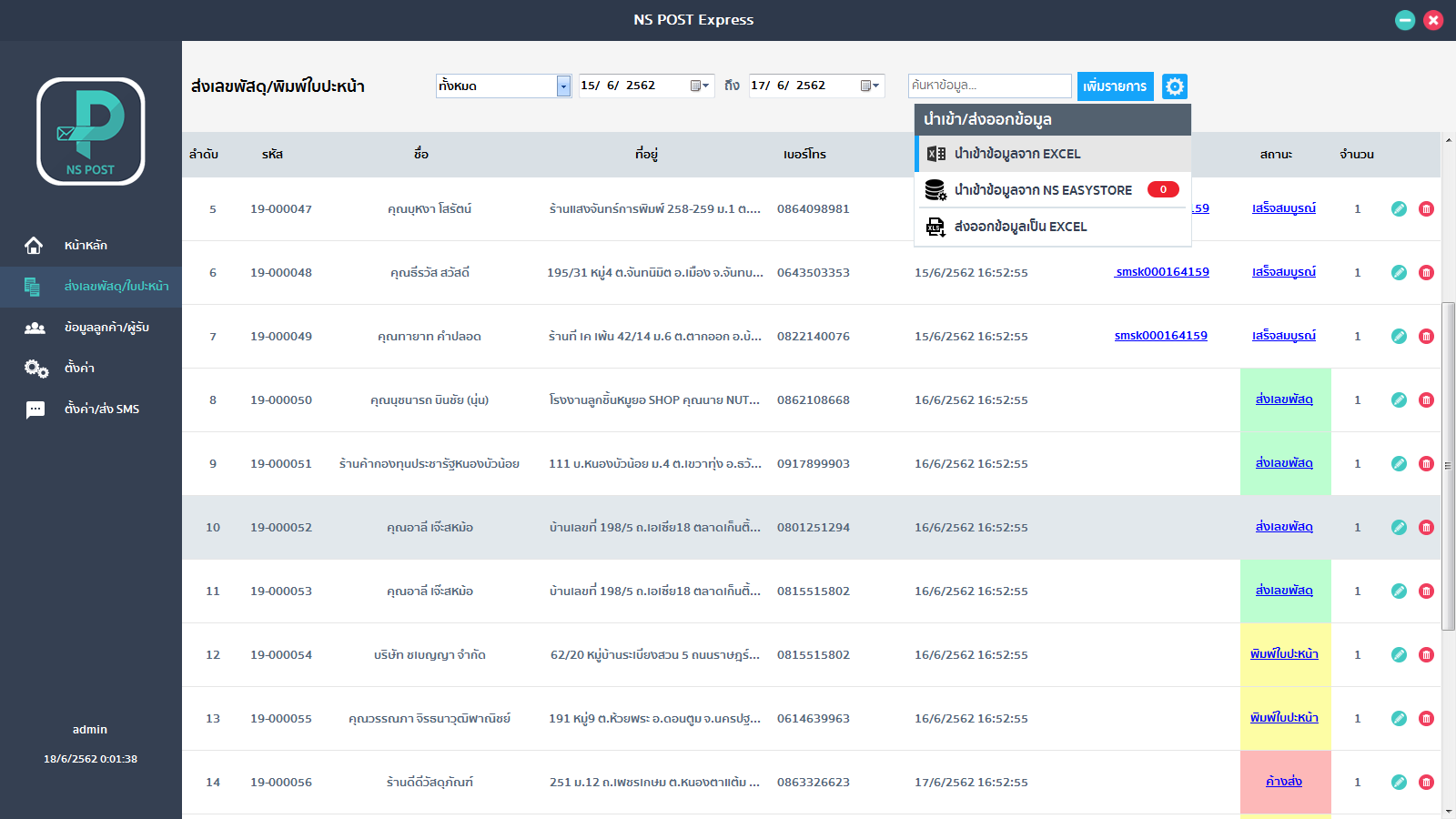Click the NS POST logo

point(91,131)
